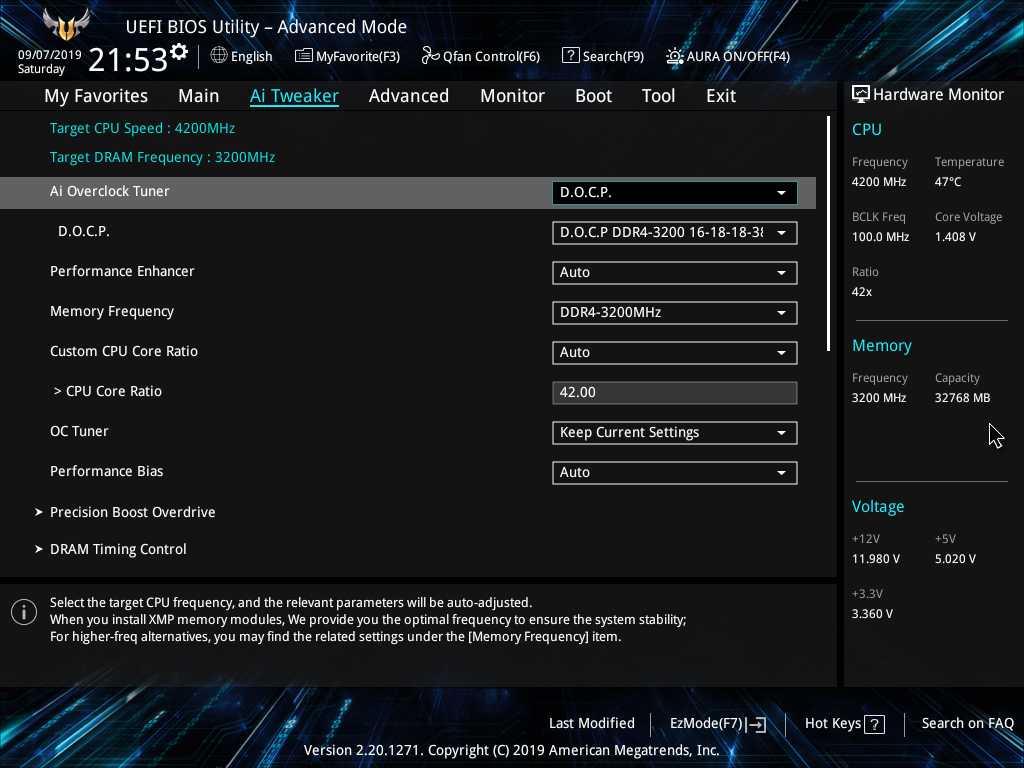Image resolution: width=1024 pixels, height=768 pixels.
Task: Click the +3.3V reading 3.360 V
Action: [872, 614]
